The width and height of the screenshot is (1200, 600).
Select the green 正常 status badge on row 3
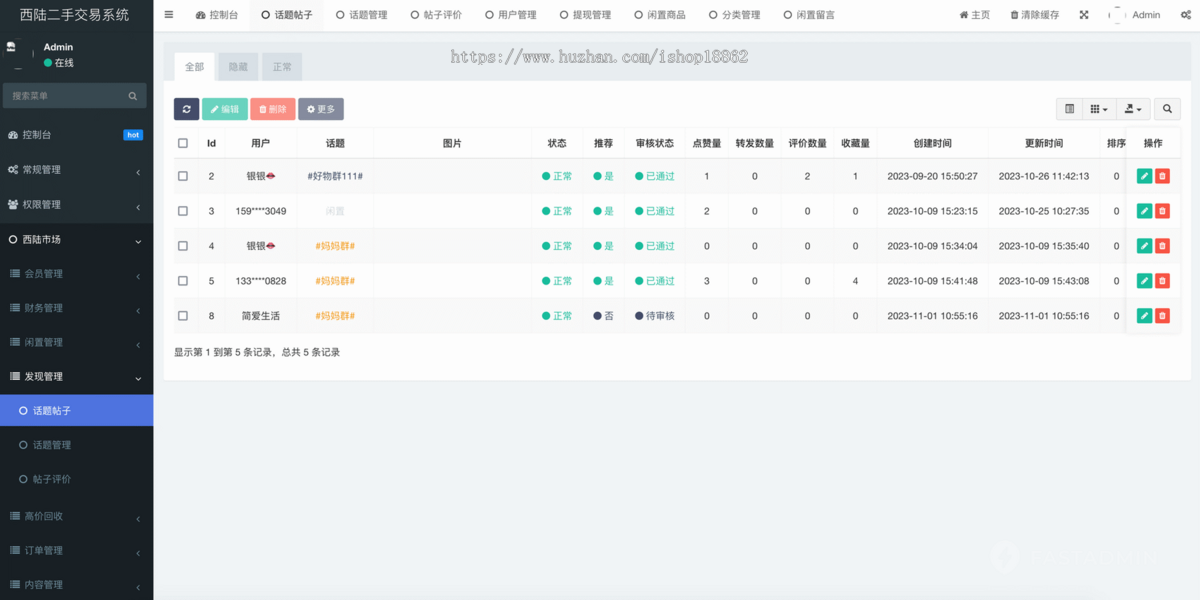click(556, 210)
